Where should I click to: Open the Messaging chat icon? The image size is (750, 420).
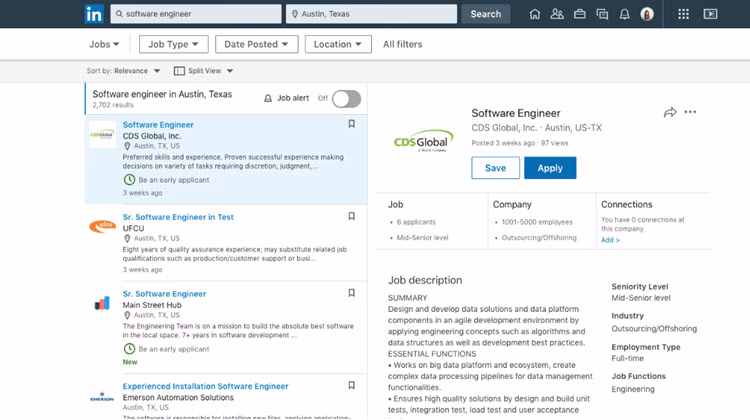(602, 14)
